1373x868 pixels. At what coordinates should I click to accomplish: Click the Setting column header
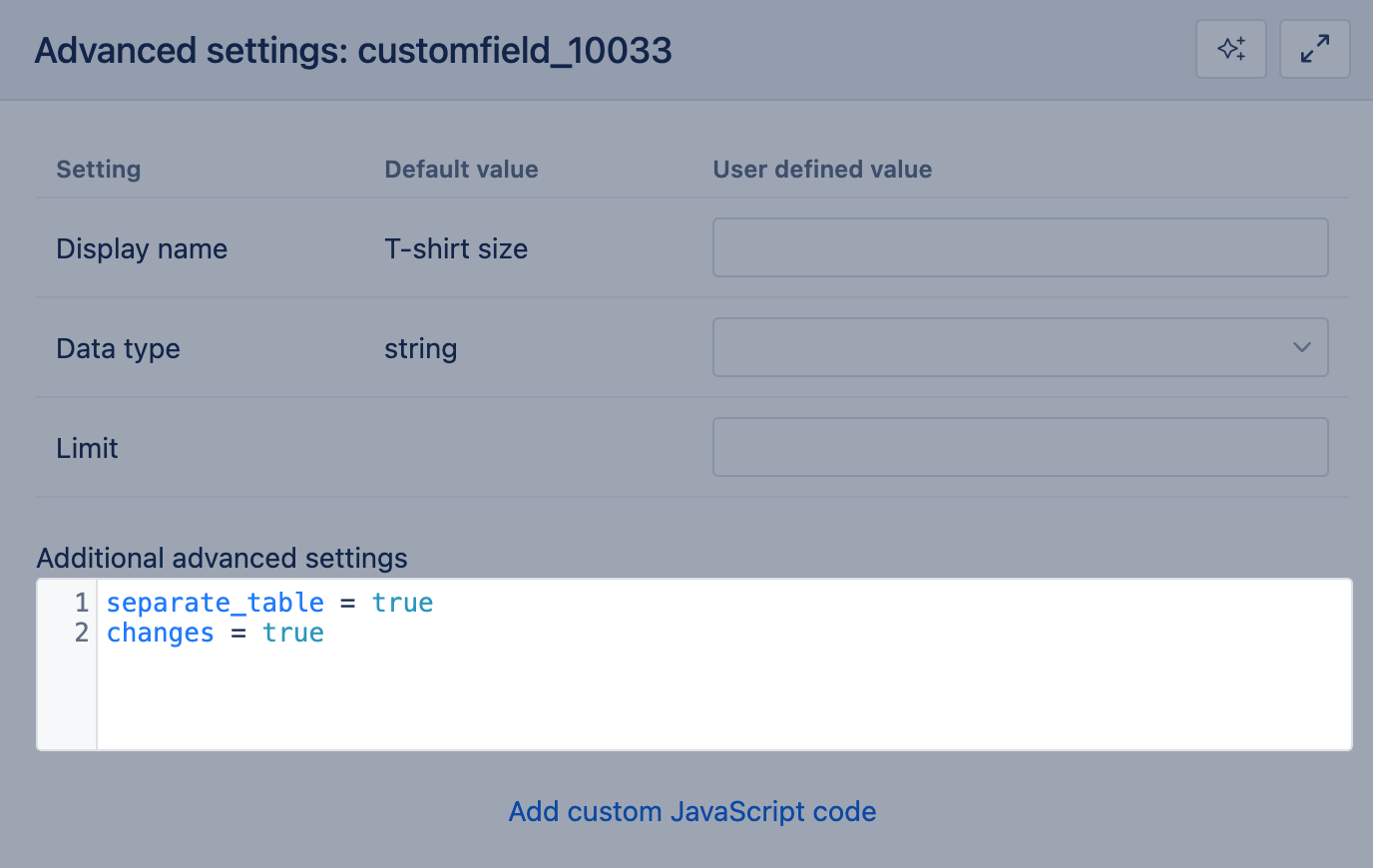point(98,170)
